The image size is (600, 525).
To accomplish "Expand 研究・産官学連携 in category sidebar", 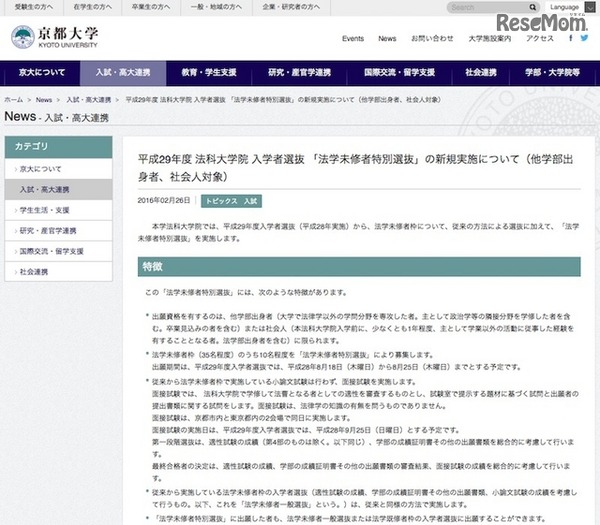I will [59, 231].
